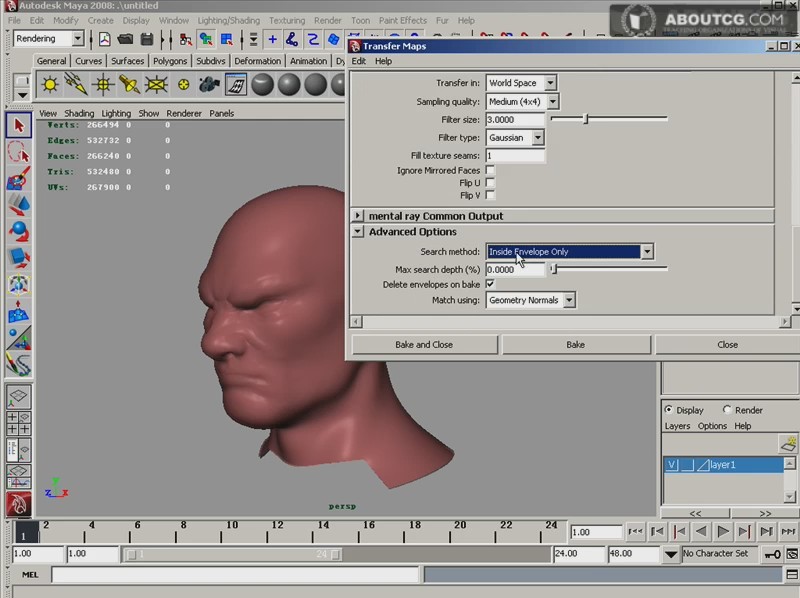The width and height of the screenshot is (800, 598).
Task: Click the camera icon on the shelf
Action: (x=209, y=84)
